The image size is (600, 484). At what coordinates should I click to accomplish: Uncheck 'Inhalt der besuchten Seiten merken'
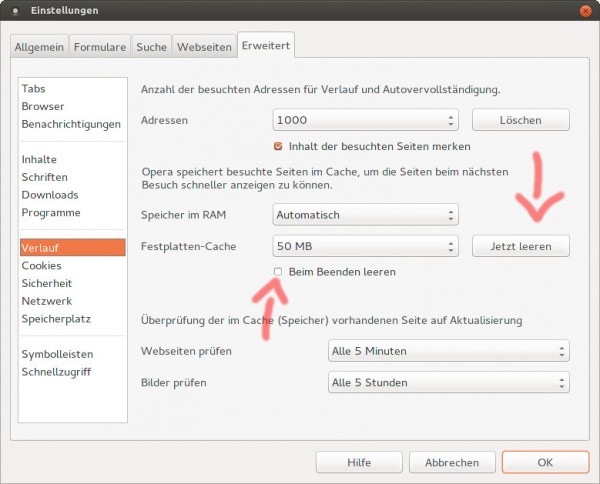279,146
